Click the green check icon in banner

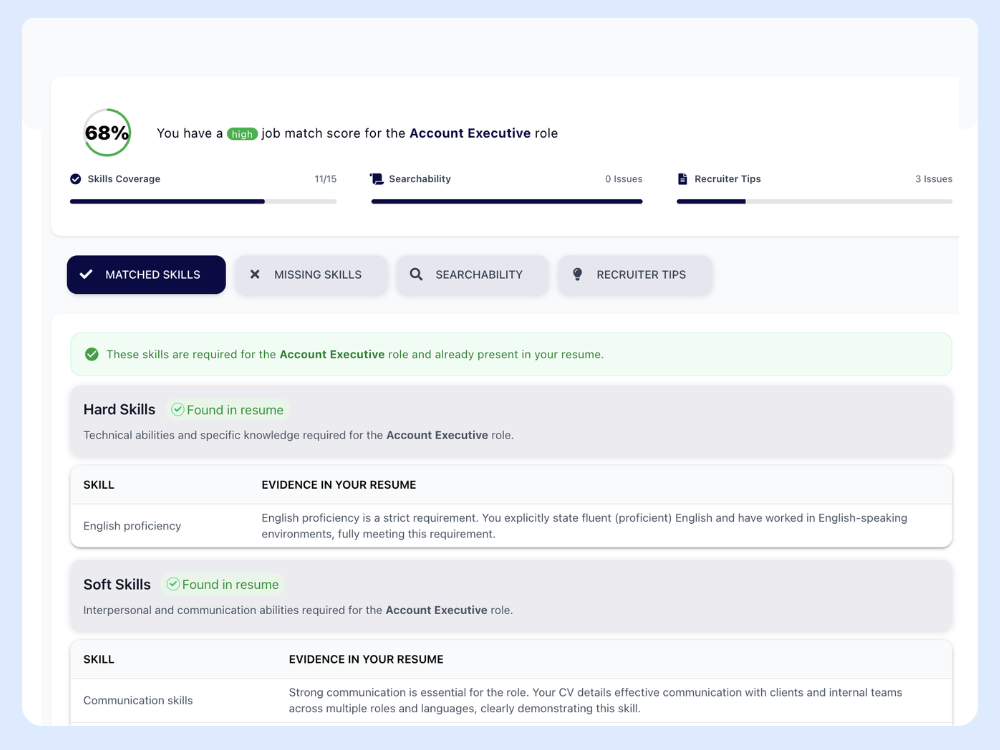tap(92, 354)
